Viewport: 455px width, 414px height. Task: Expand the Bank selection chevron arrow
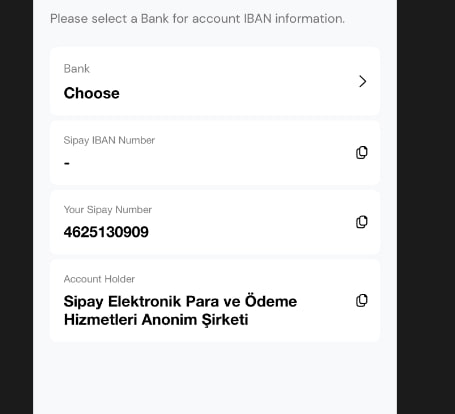point(362,81)
